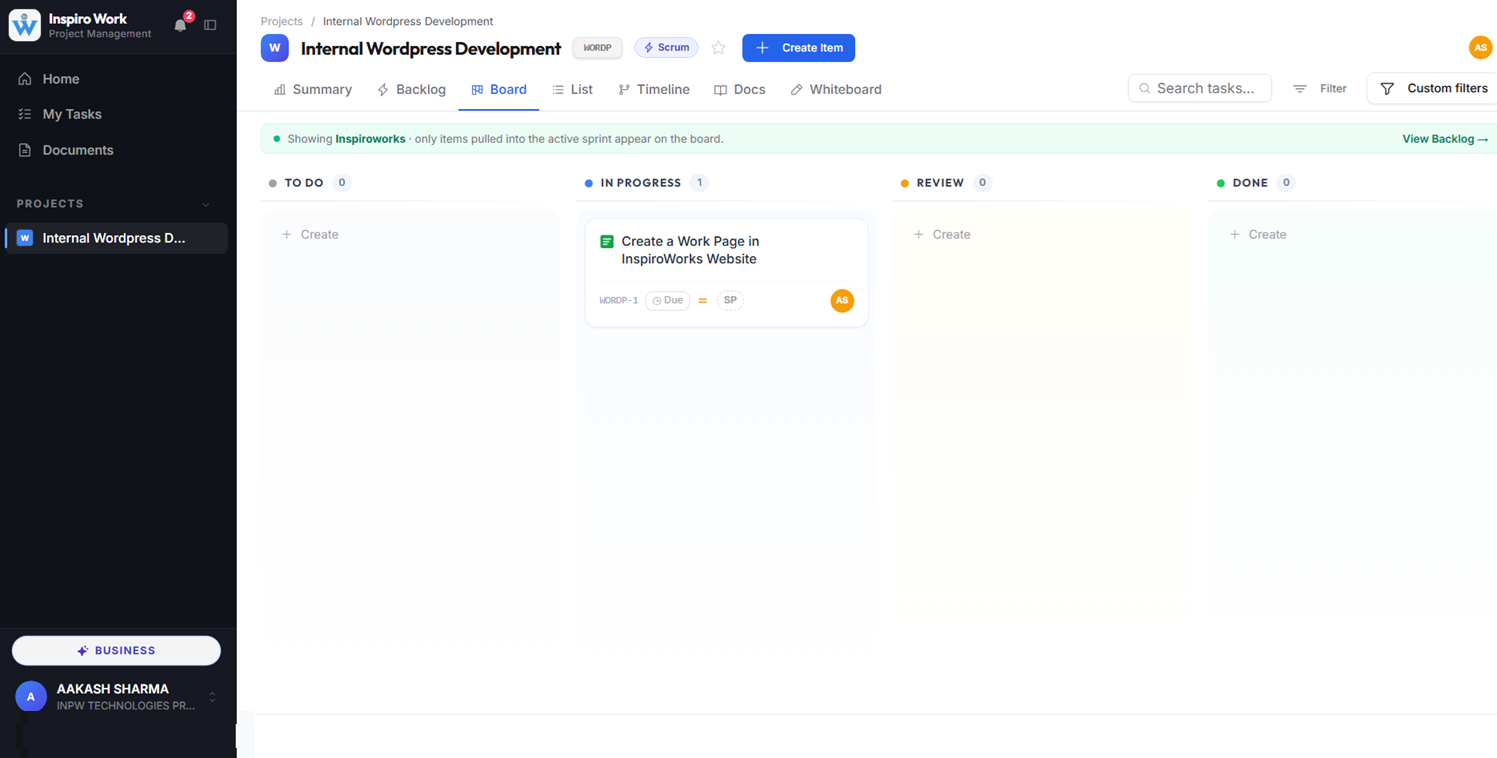The width and height of the screenshot is (1497, 758).
Task: Click the Scrum methodology badge
Action: point(666,48)
